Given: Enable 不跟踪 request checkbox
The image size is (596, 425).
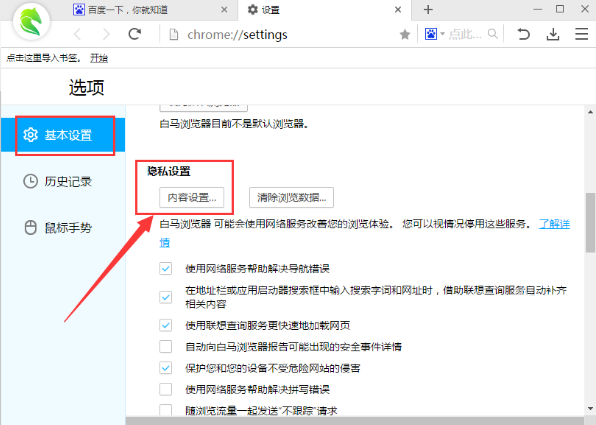Looking at the screenshot, I should tap(165, 410).
